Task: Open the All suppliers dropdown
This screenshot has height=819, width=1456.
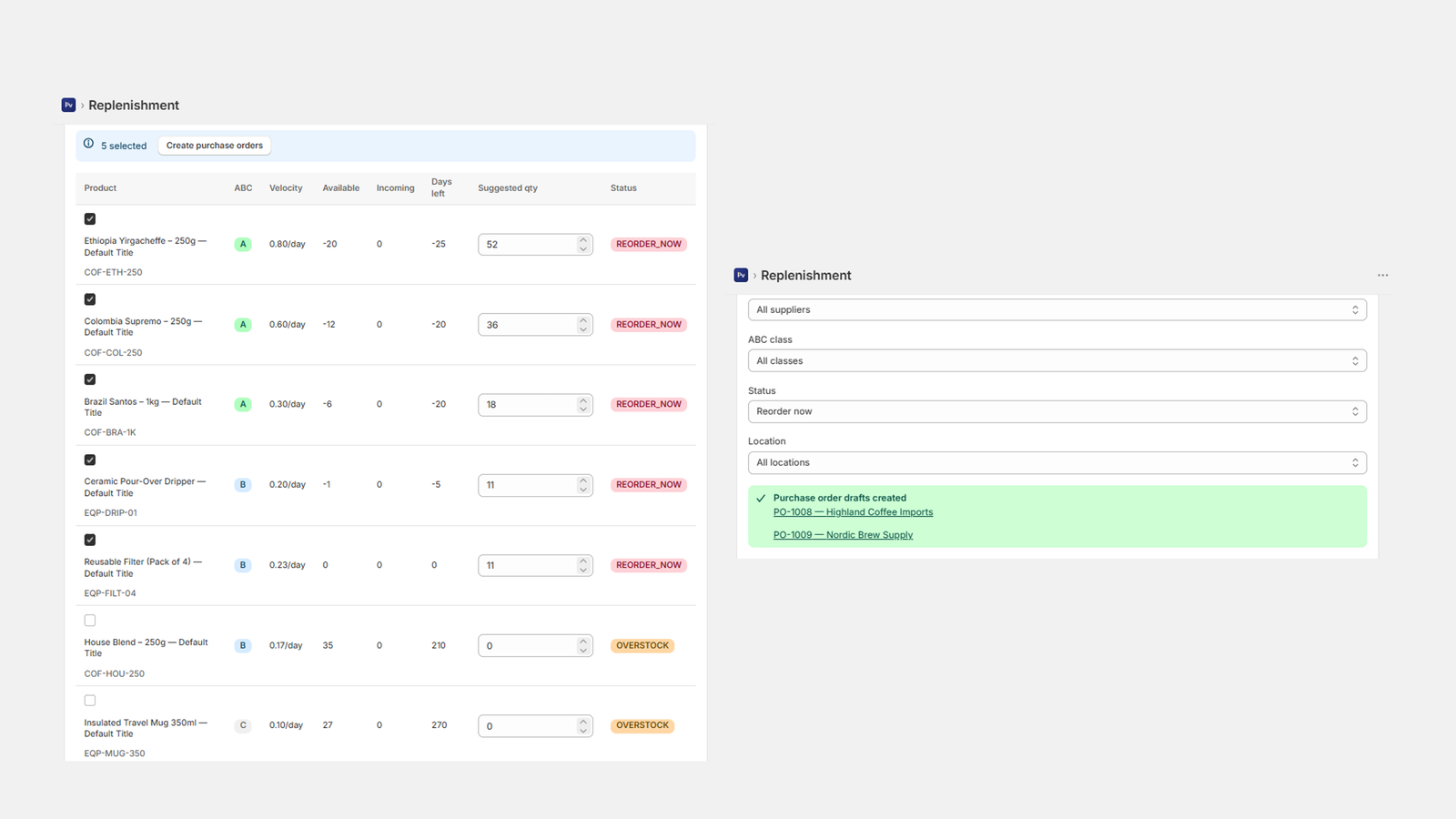Action: point(1057,309)
